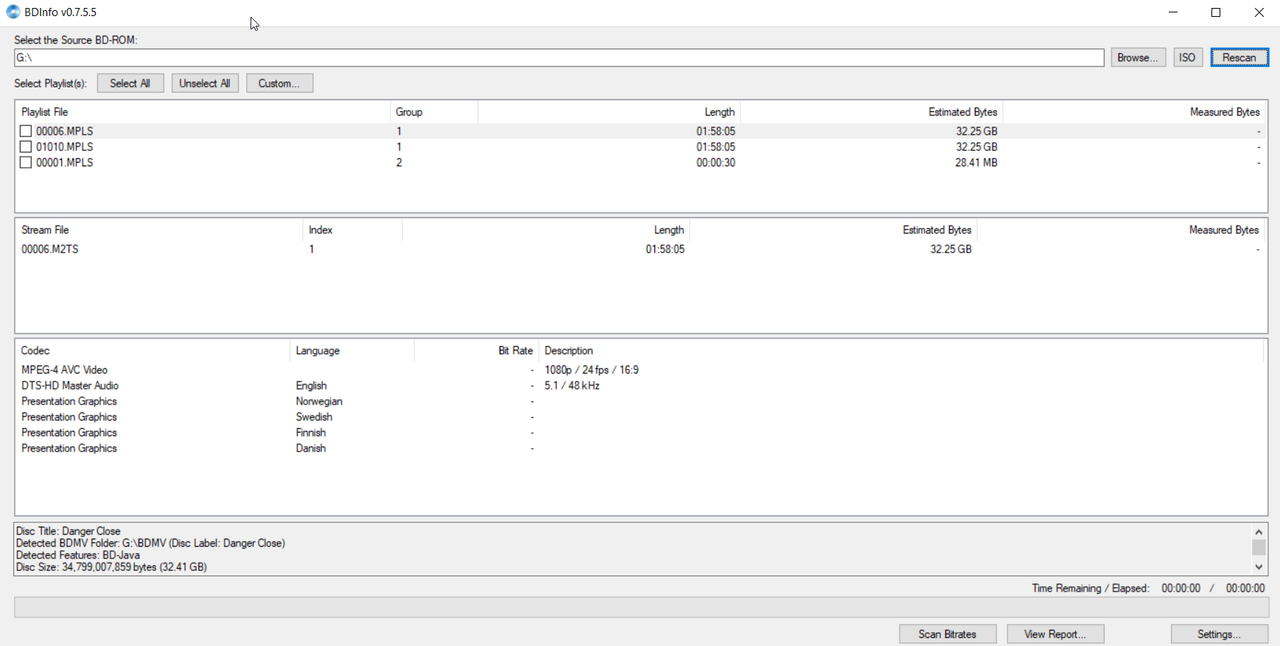
Task: Select the Danish subtitle row
Action: [x=640, y=449]
